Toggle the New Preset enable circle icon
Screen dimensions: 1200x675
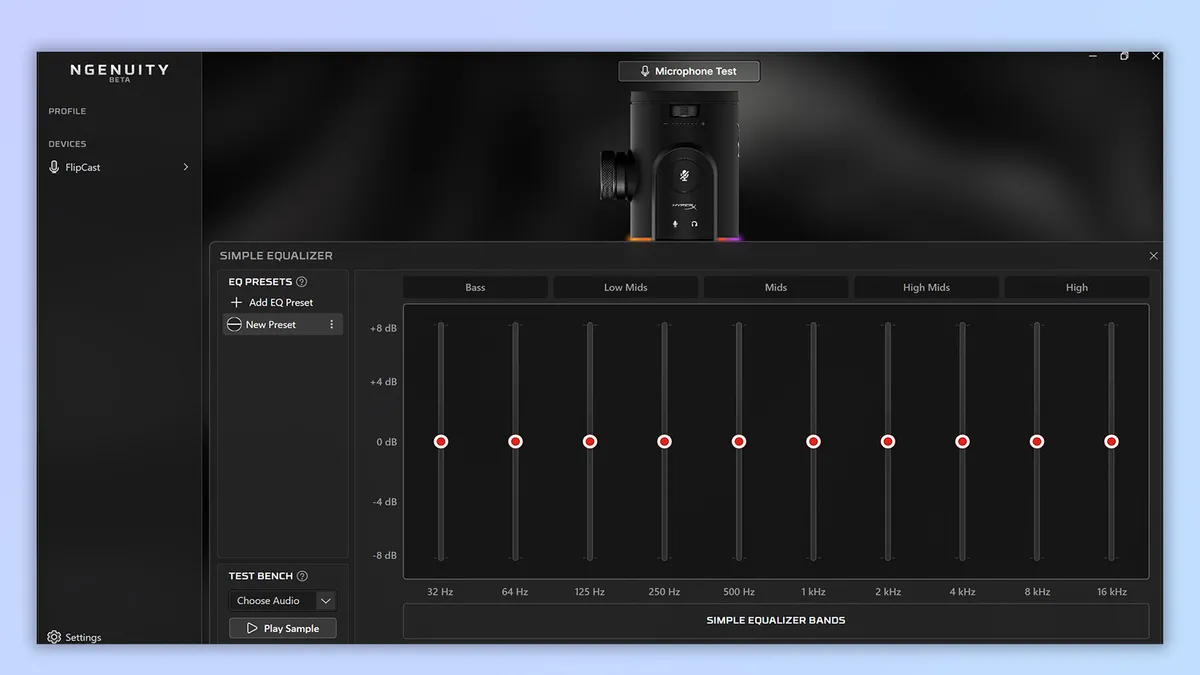point(234,325)
